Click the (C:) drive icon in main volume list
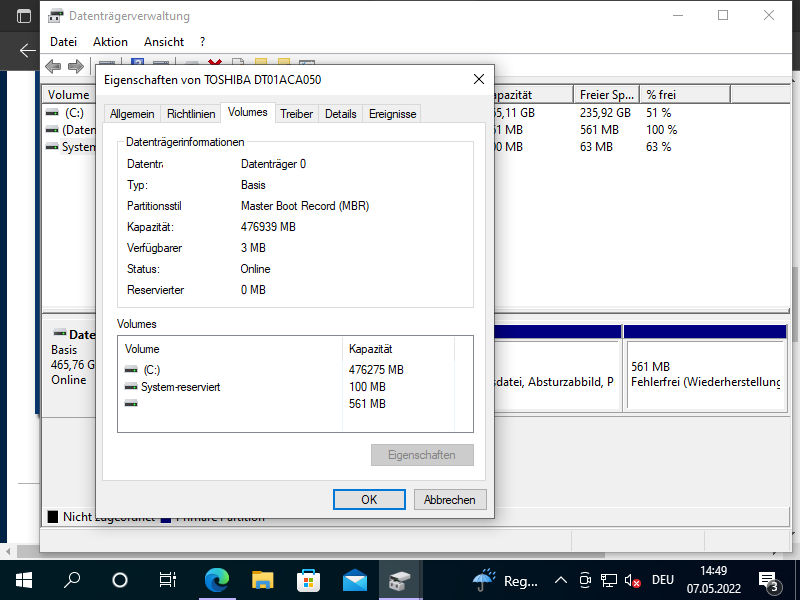 (52, 112)
